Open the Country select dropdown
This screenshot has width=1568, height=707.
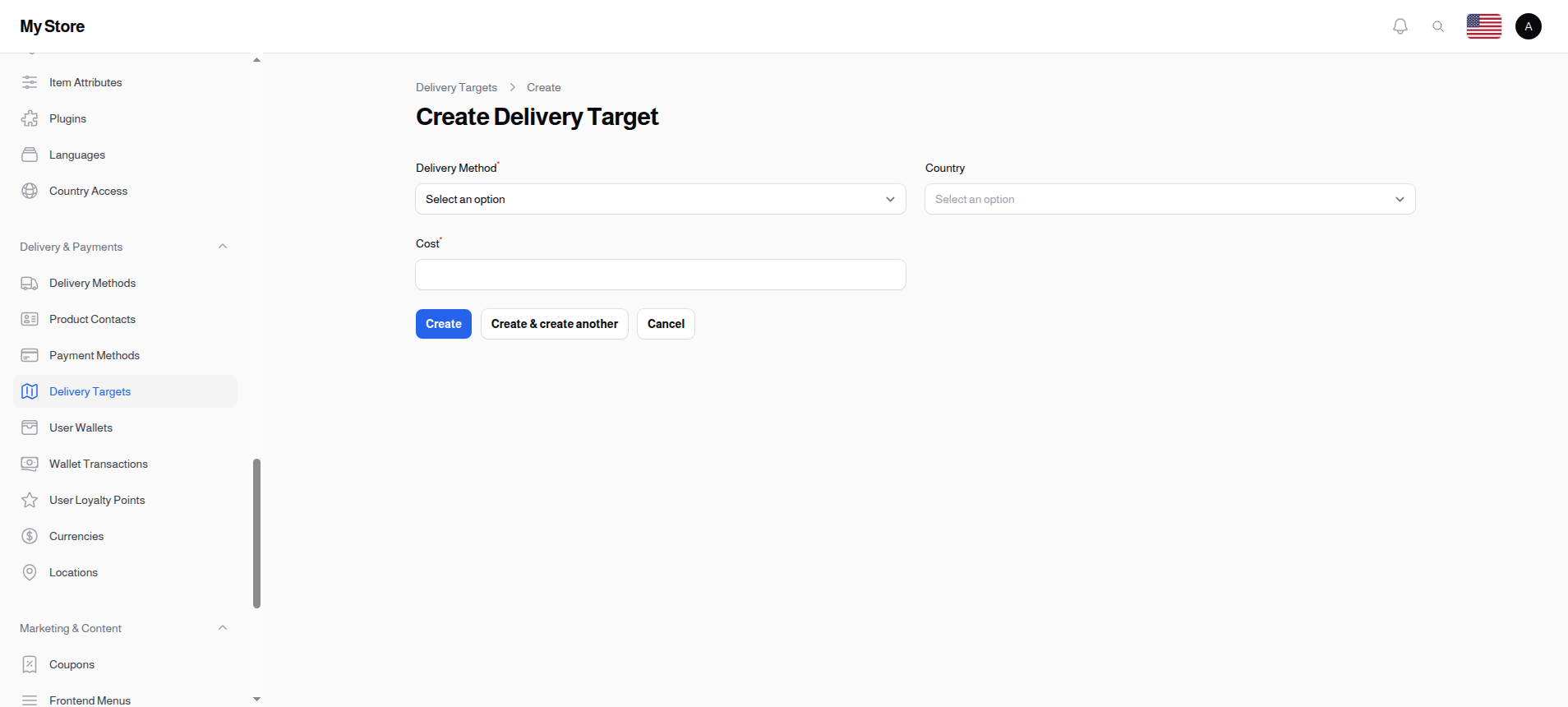[1169, 199]
